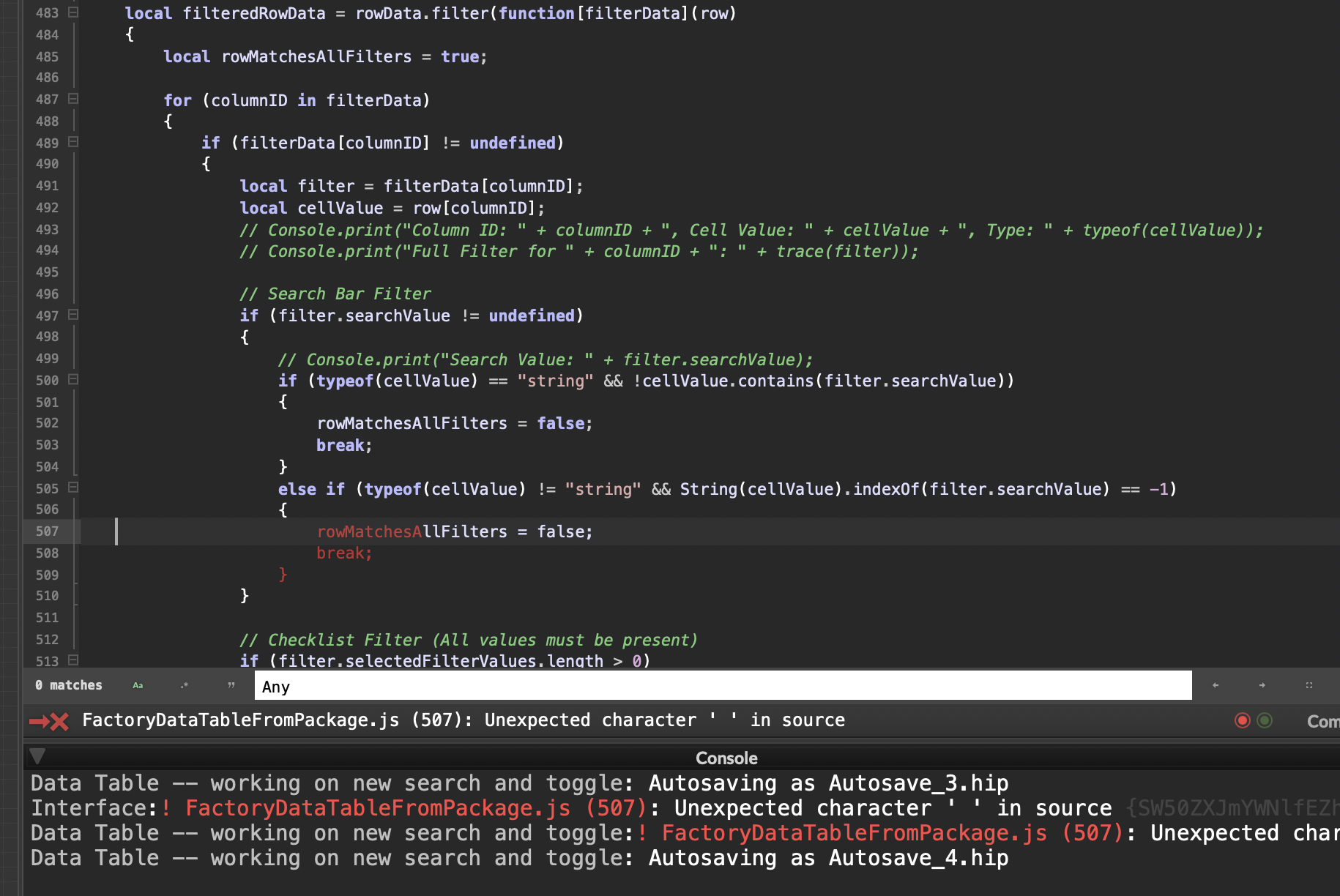
Task: Click line number 493 in gutter
Action: point(47,230)
